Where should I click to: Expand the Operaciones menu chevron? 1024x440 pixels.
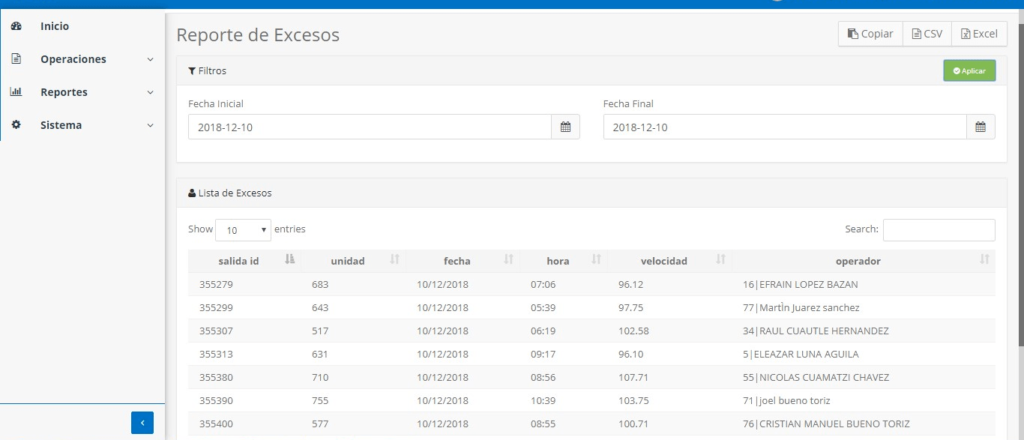coord(150,59)
